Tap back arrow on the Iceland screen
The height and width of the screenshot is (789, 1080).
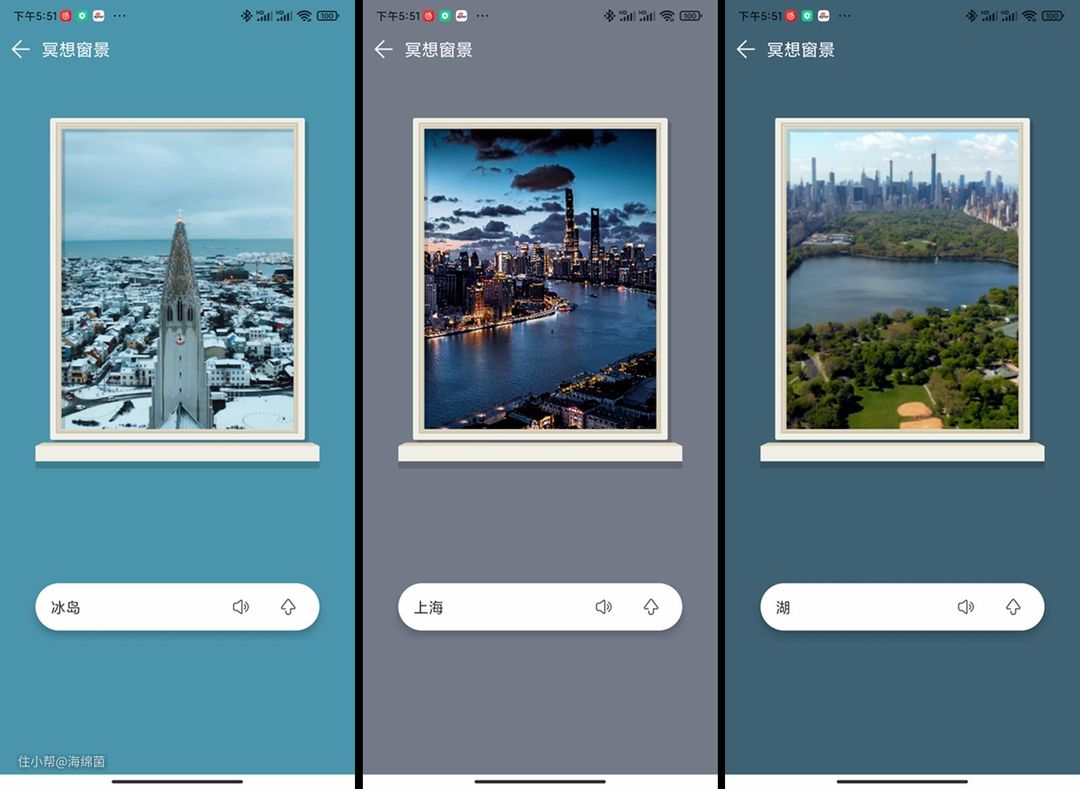coord(21,50)
